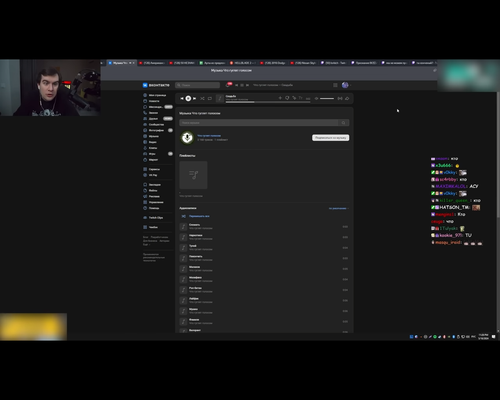Image resolution: width=500 pixels, height=400 pixels.
Task: Open the apps grid icon in header
Action: [335, 85]
